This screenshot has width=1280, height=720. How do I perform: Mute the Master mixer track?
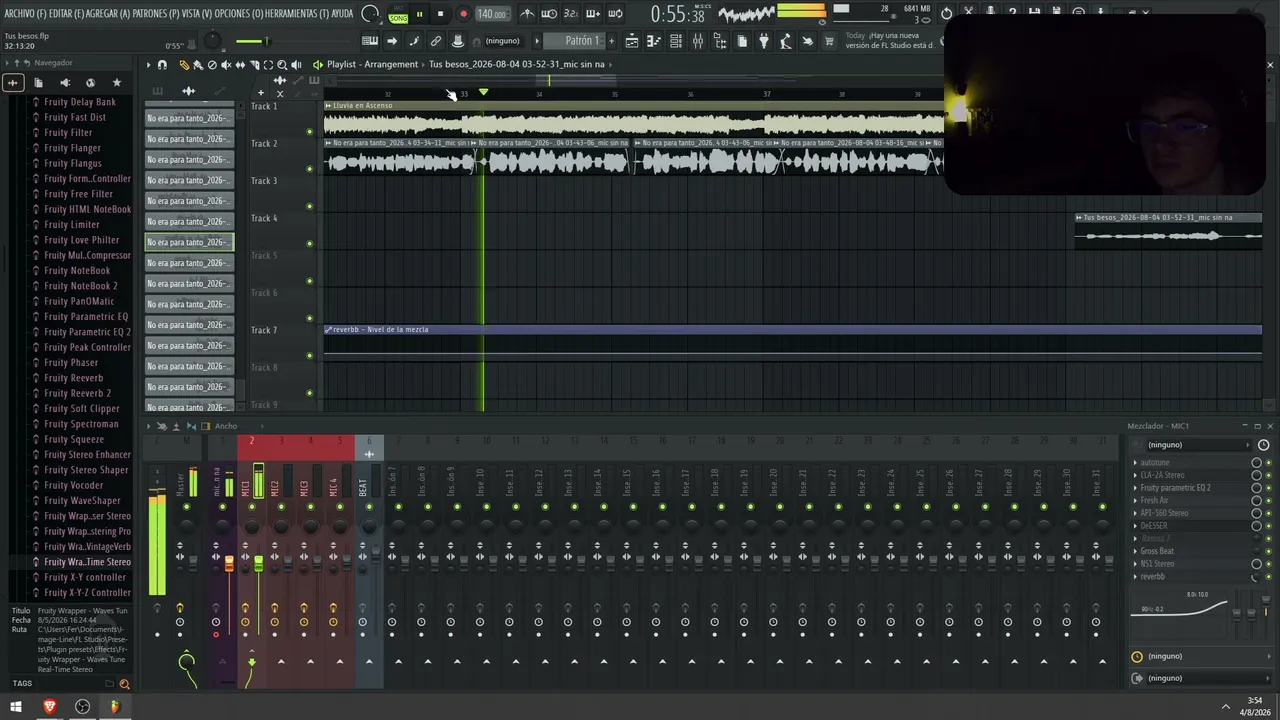[186, 507]
